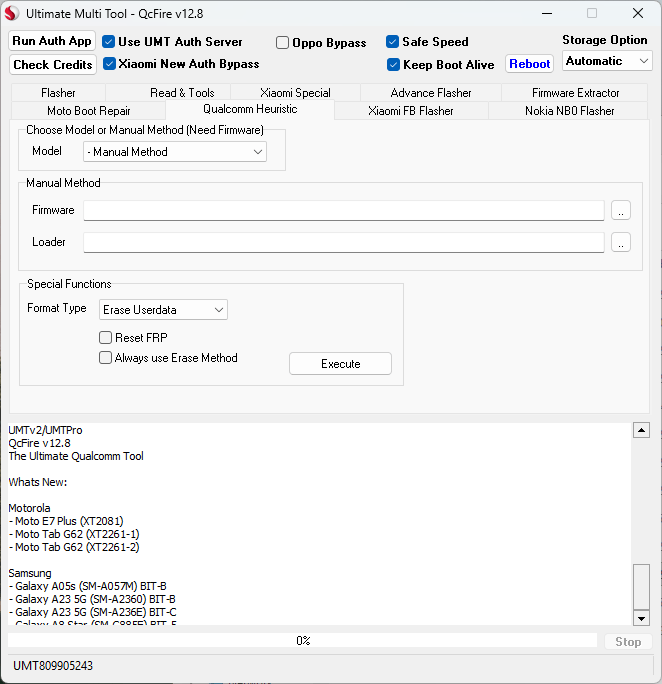
Task: Click the 'Motorola' heading in the log
Action: [x=29, y=508]
